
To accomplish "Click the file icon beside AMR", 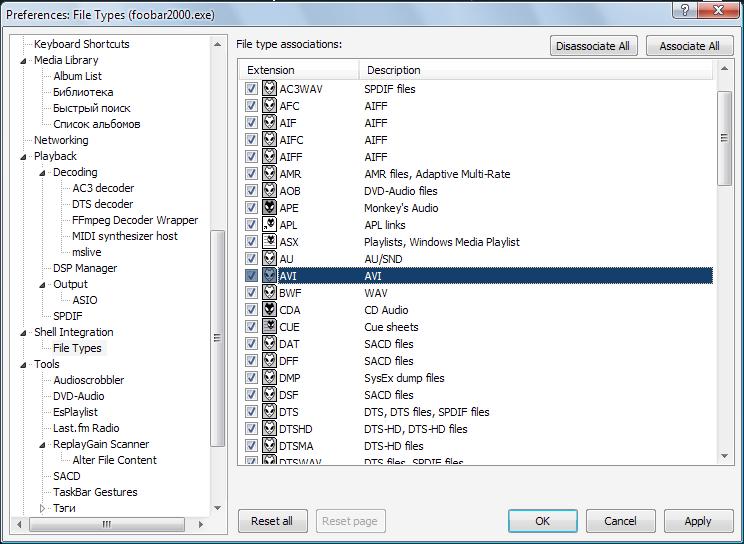I will click(x=270, y=174).
